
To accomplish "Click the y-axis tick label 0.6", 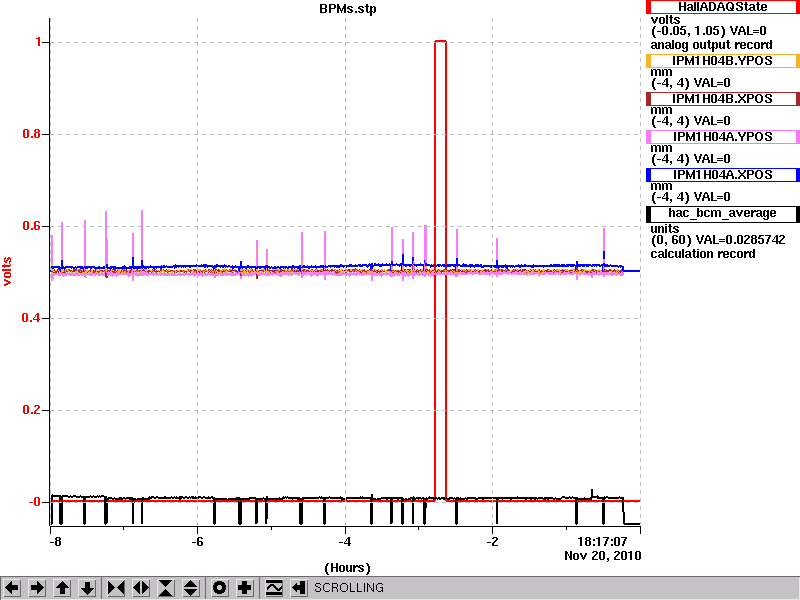I will tap(32, 226).
